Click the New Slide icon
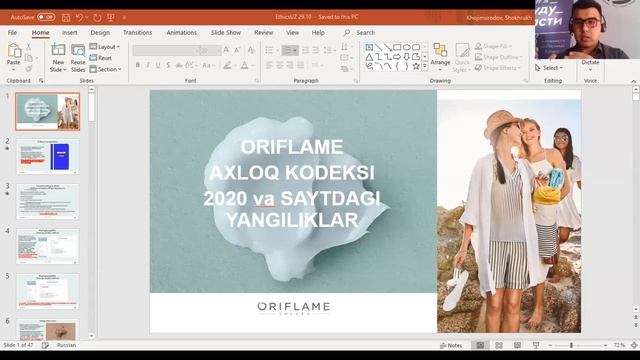640x360 pixels. (58, 50)
